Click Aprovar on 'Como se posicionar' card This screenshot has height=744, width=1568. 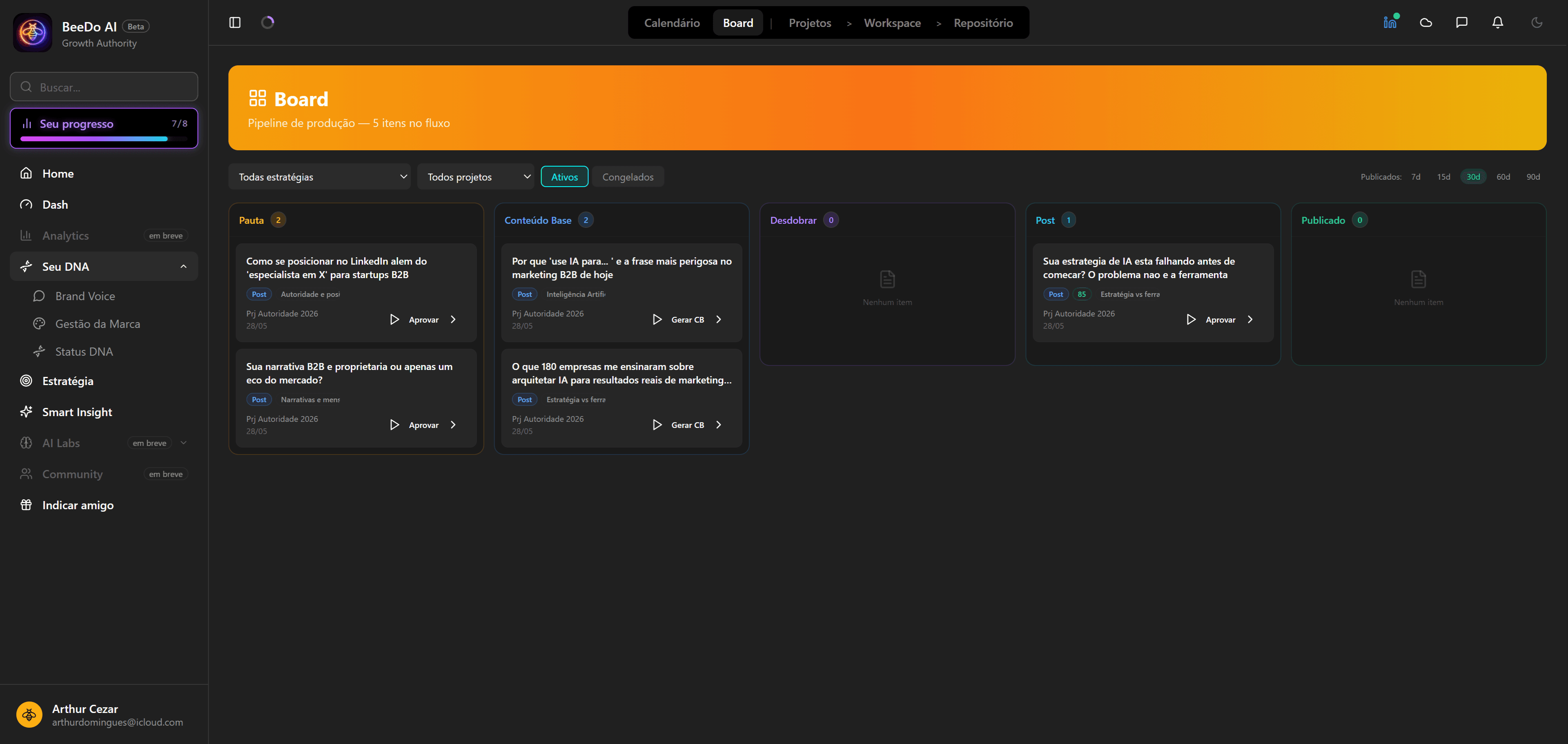pyautogui.click(x=424, y=320)
